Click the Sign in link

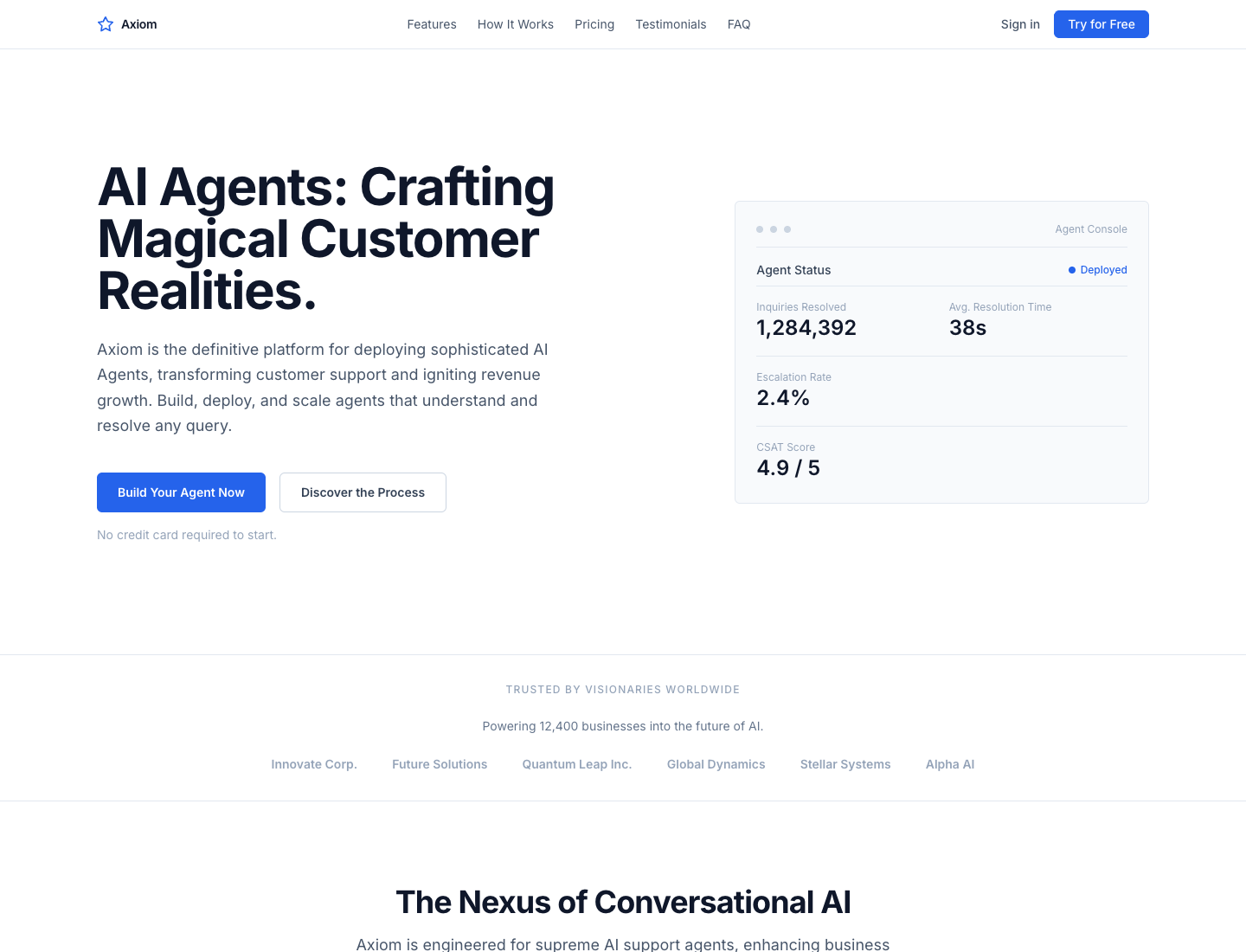[1020, 24]
